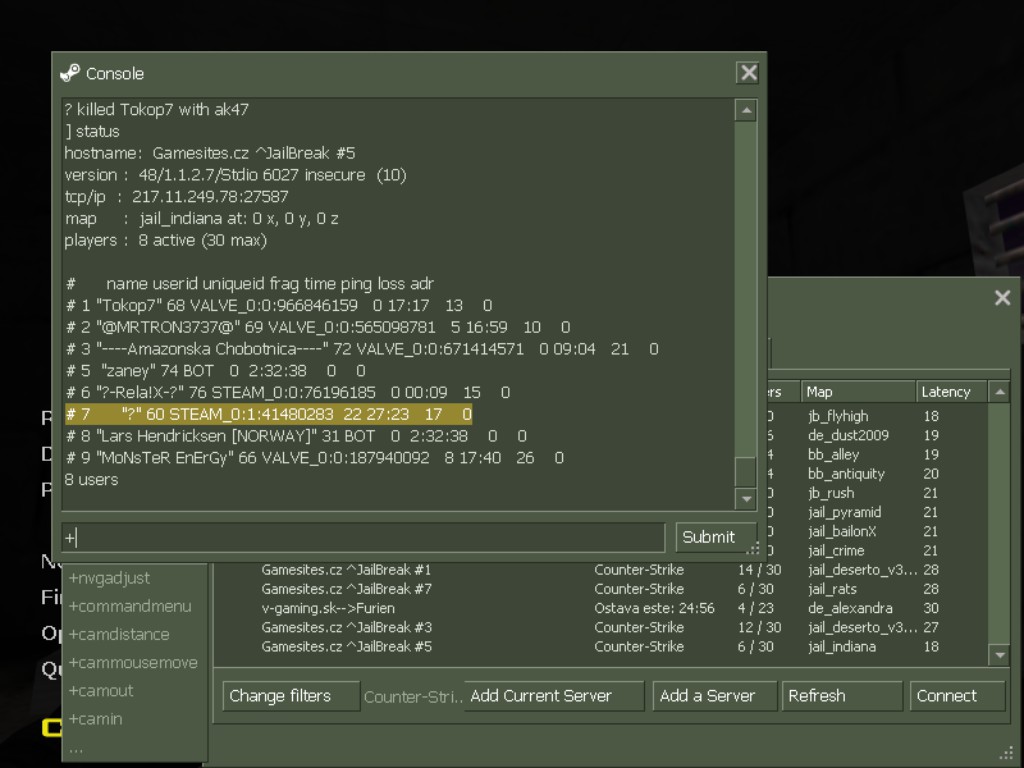Click the highlighted player #7 console line
This screenshot has height=768, width=1024.
tap(268, 414)
